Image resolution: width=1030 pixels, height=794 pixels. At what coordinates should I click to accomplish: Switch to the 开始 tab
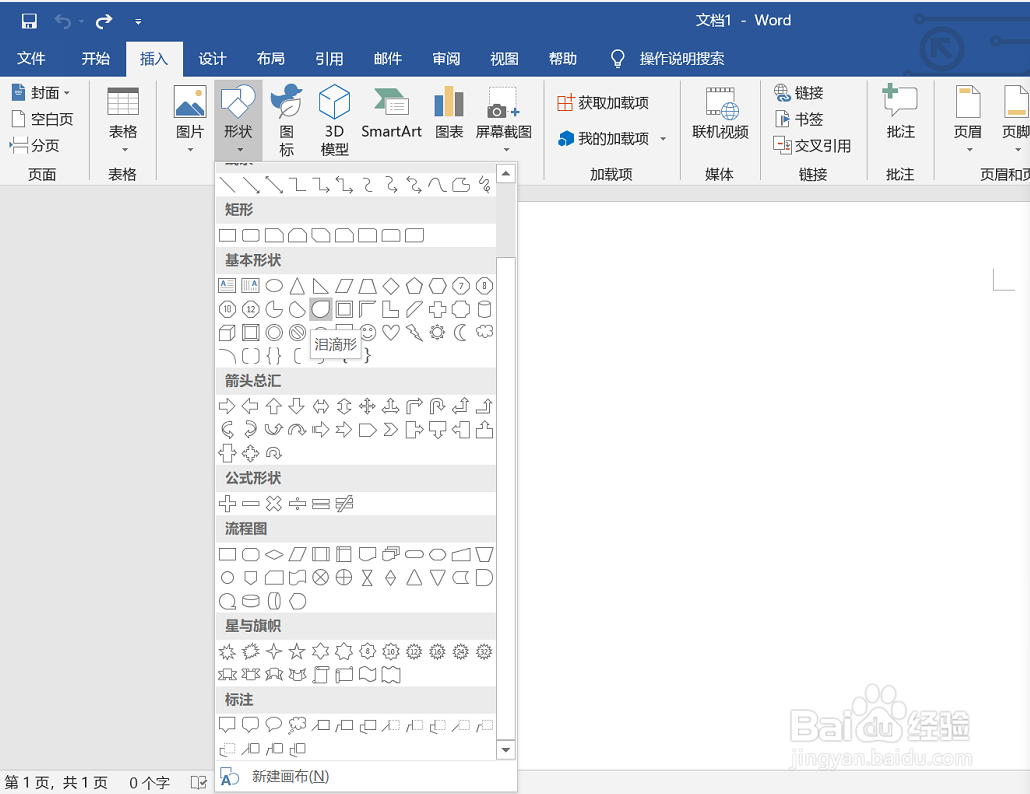(x=95, y=58)
